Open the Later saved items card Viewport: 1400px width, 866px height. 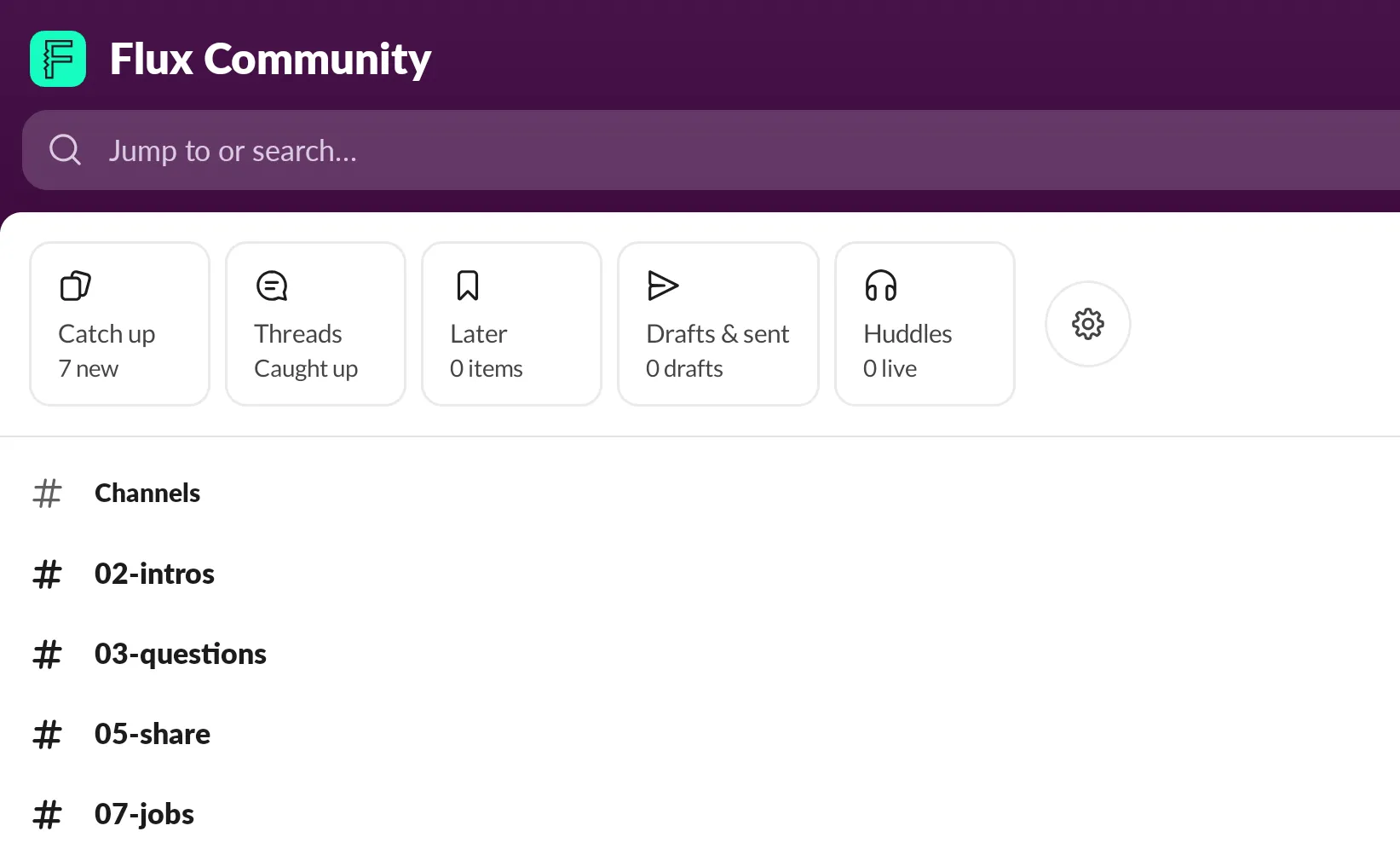[x=511, y=324]
